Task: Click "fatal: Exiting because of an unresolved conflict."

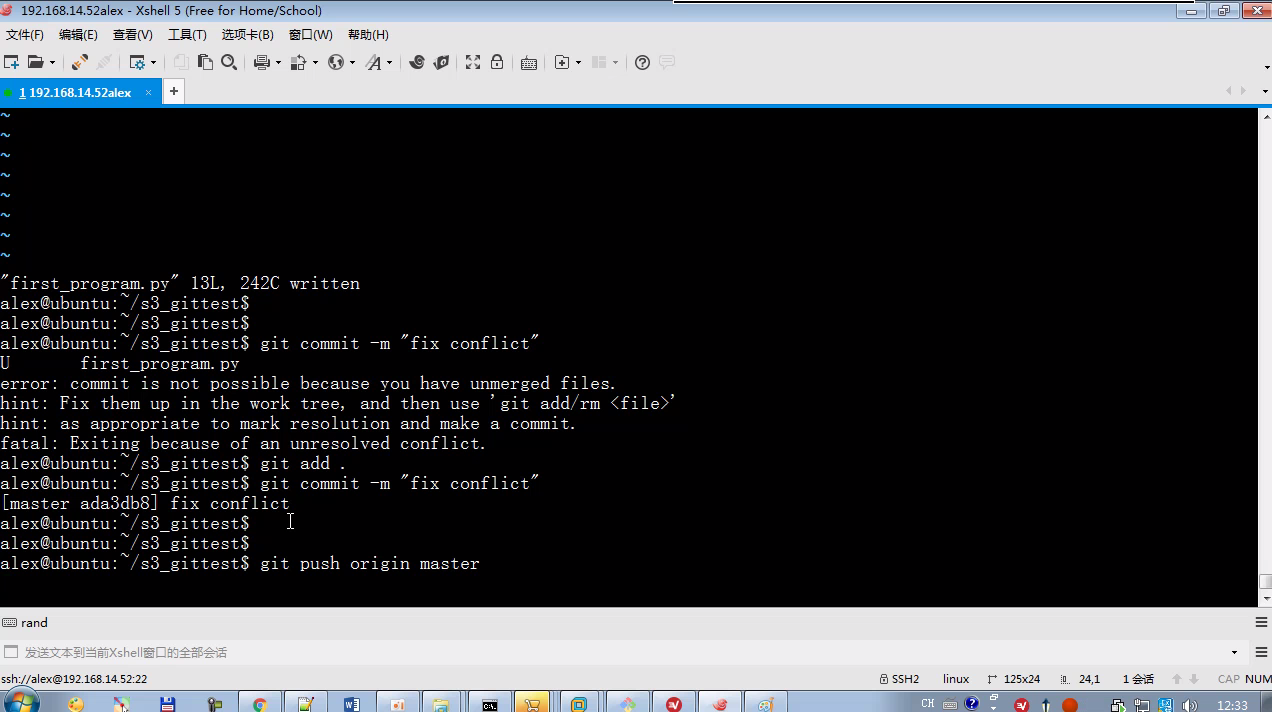Action: point(243,443)
